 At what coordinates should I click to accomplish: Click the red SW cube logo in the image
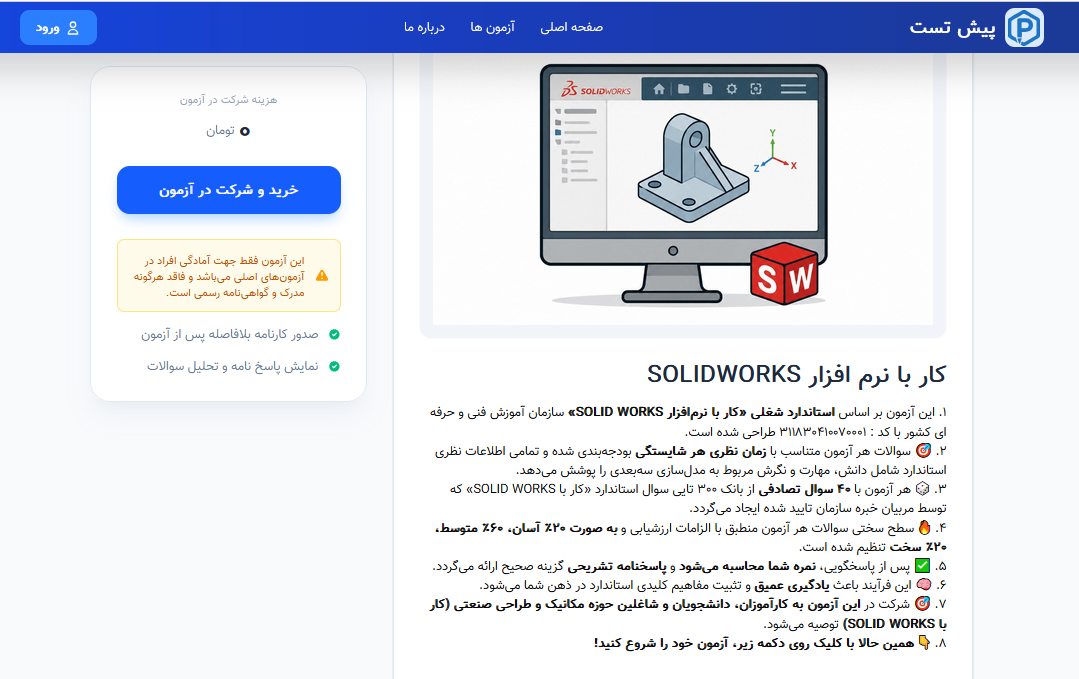coord(786,274)
